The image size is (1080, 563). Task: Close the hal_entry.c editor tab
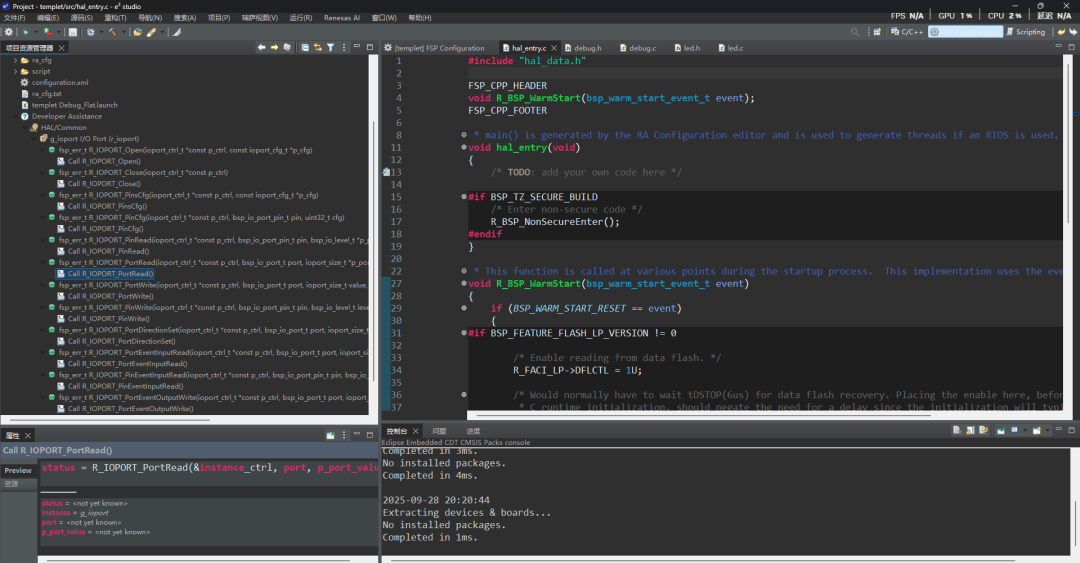click(553, 48)
